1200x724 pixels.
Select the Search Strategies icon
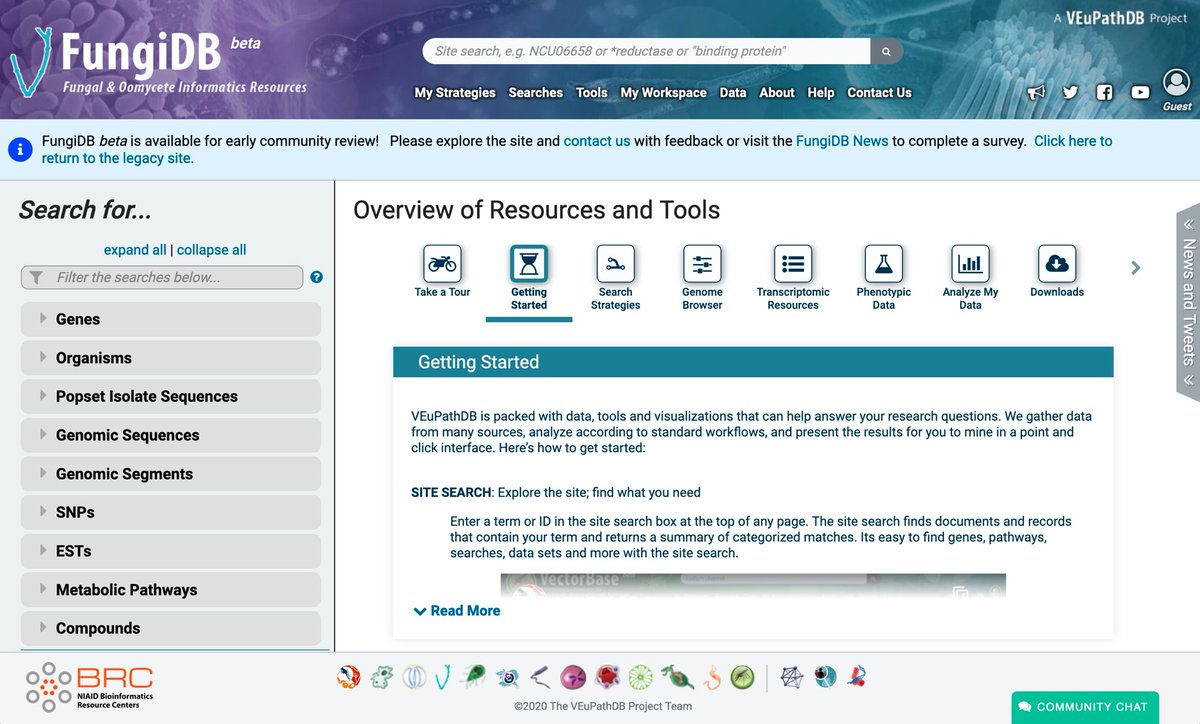point(615,264)
